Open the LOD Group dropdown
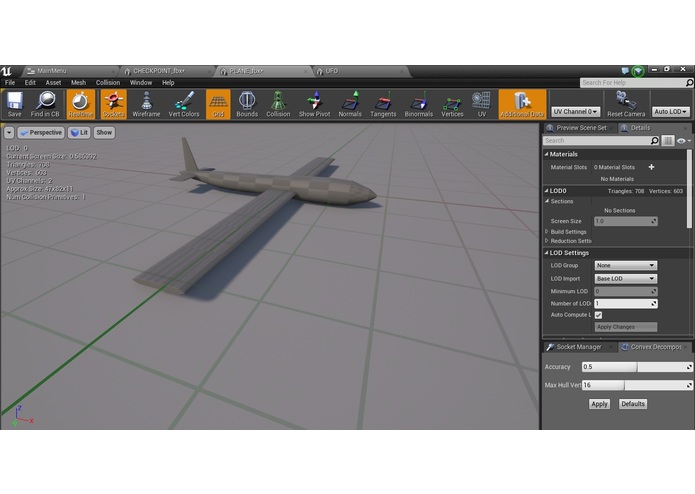This screenshot has height=494, width=695. coord(625,265)
